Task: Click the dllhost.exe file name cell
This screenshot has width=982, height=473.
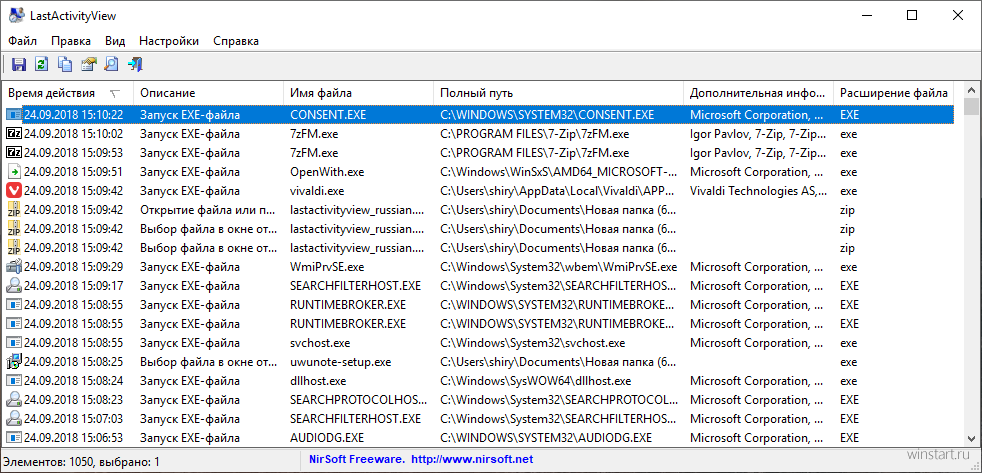Action: click(x=318, y=381)
